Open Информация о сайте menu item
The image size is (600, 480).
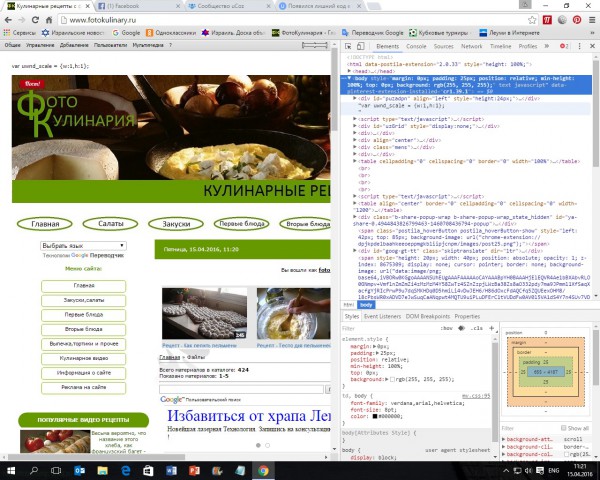tap(83, 373)
